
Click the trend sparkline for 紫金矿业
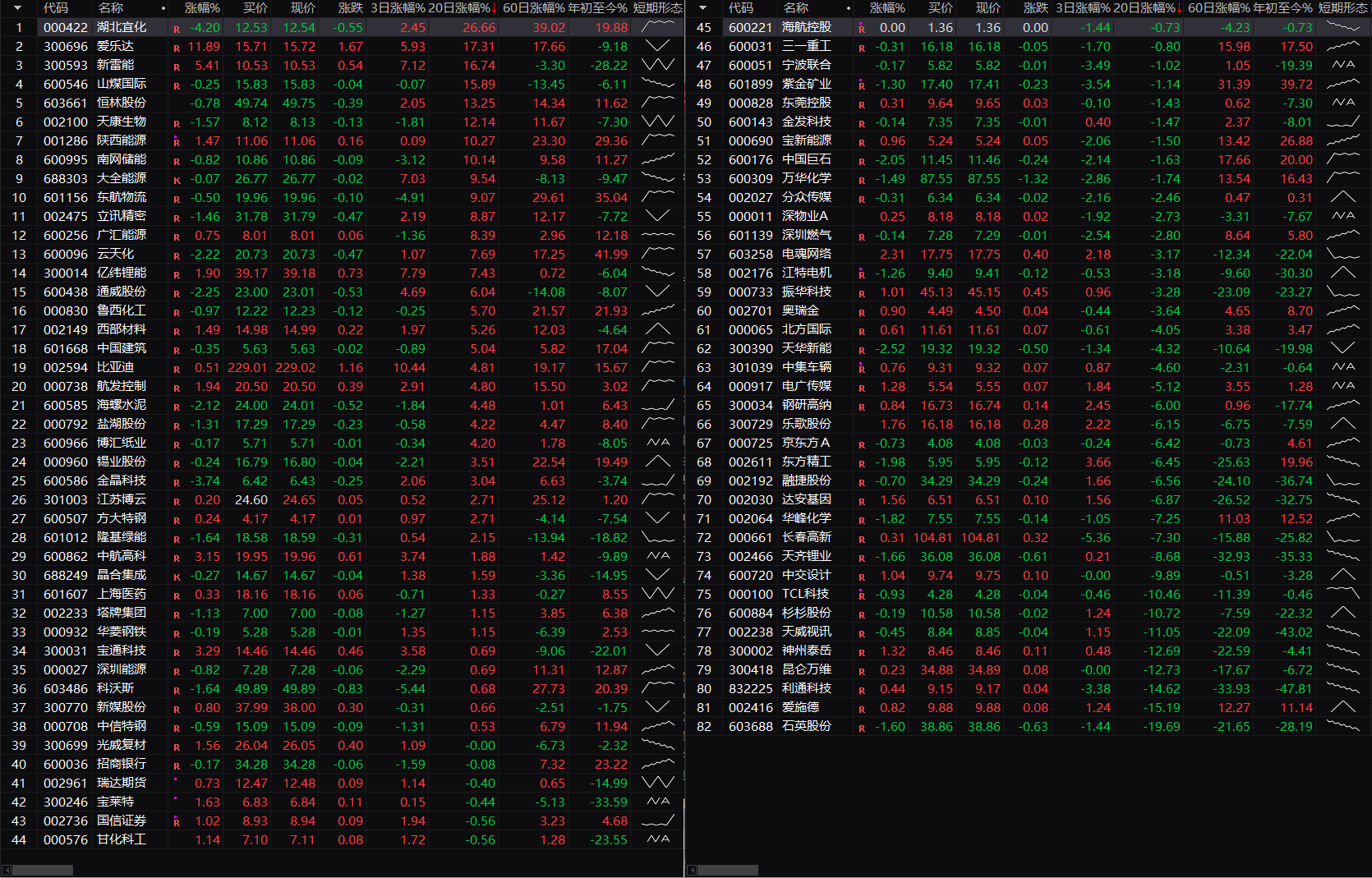(x=1343, y=84)
